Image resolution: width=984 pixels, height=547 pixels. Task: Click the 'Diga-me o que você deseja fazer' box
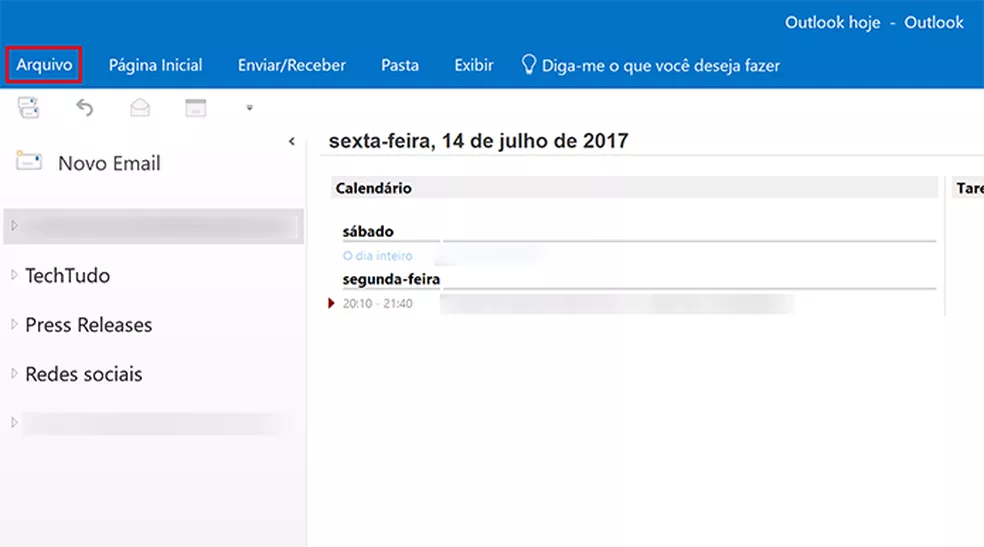(650, 65)
